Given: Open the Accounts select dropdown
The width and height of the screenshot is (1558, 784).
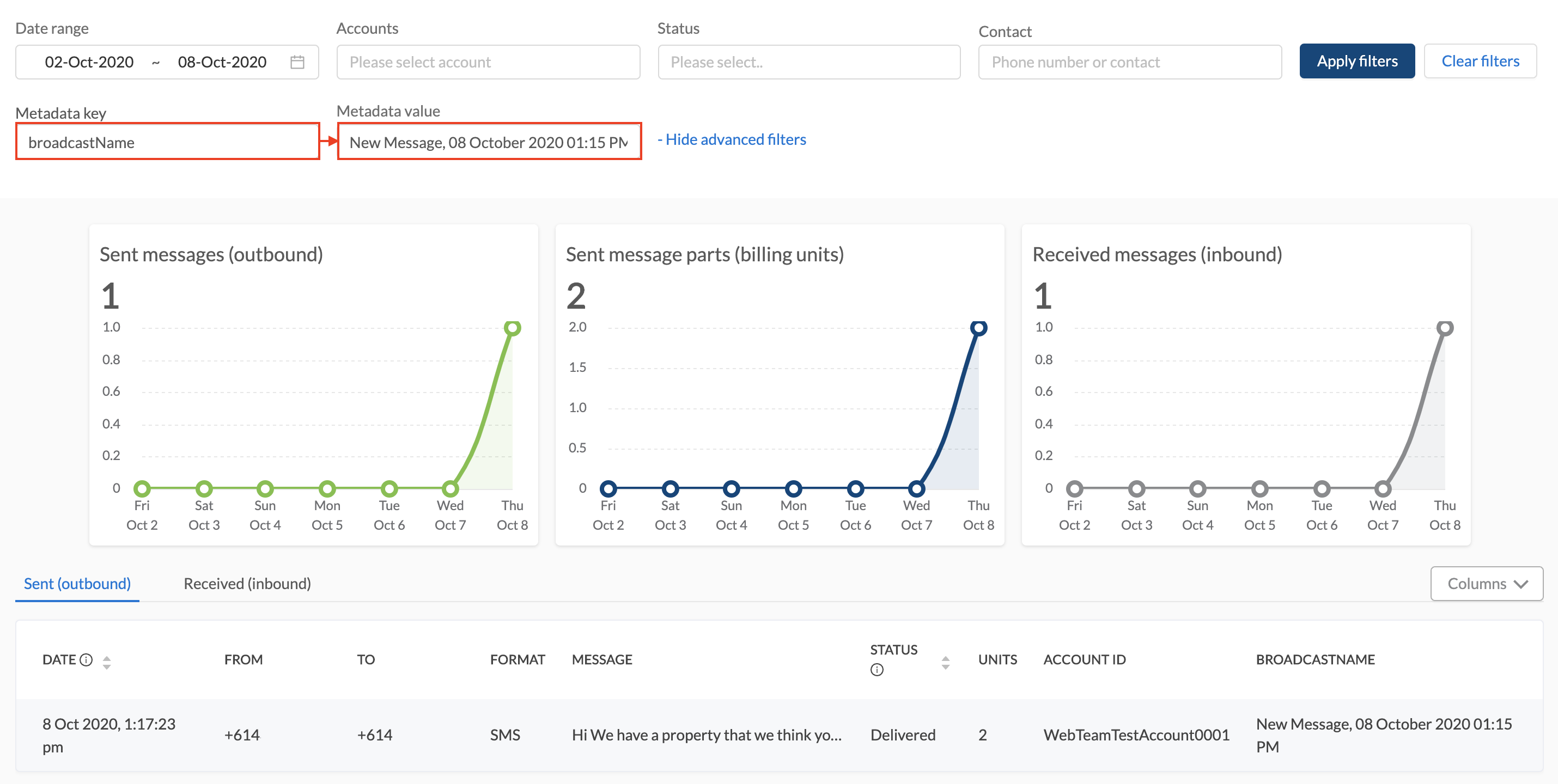Looking at the screenshot, I should click(488, 62).
